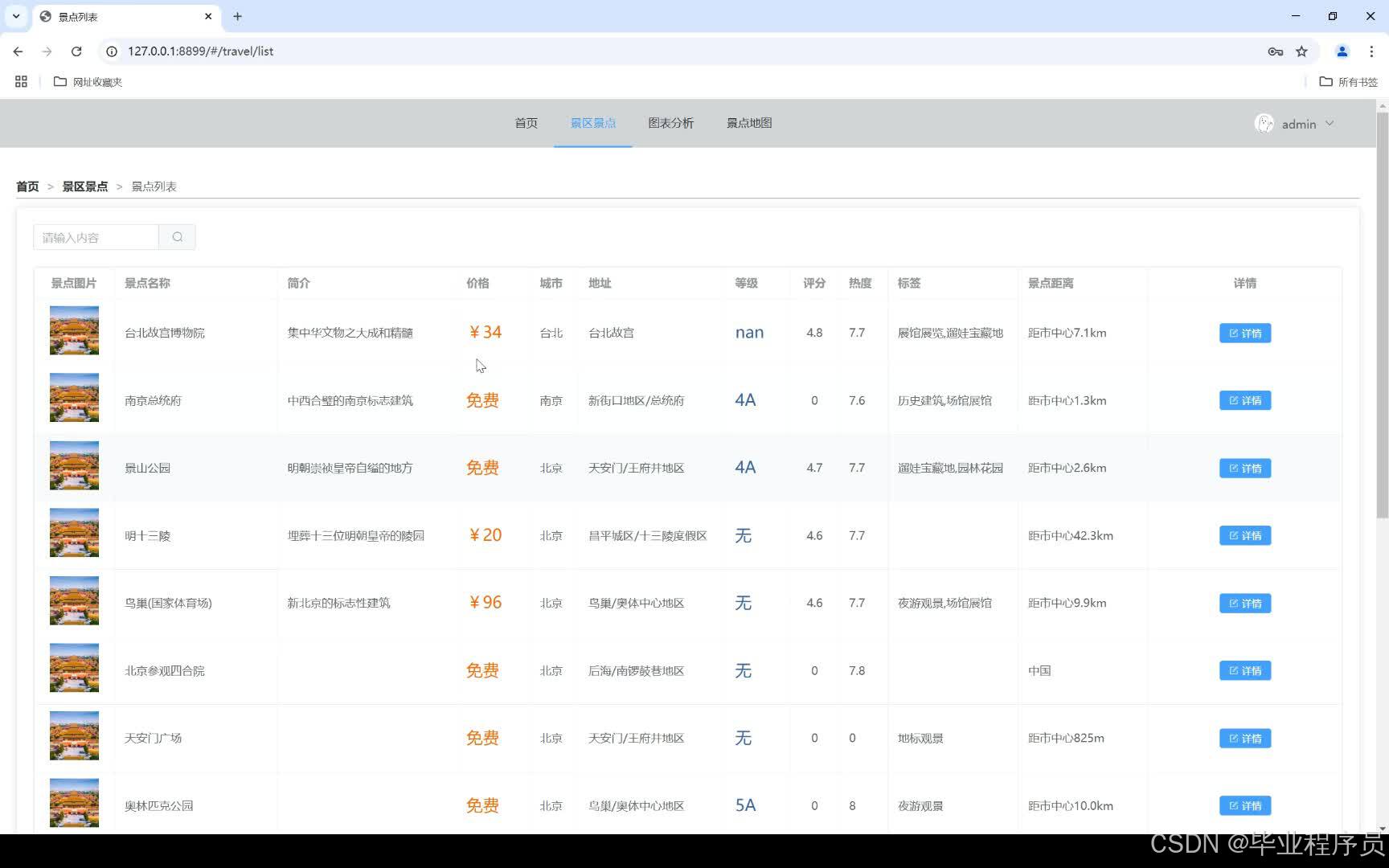Viewport: 1389px width, 868px height.
Task: Click city 台北 in first row
Action: click(x=551, y=333)
